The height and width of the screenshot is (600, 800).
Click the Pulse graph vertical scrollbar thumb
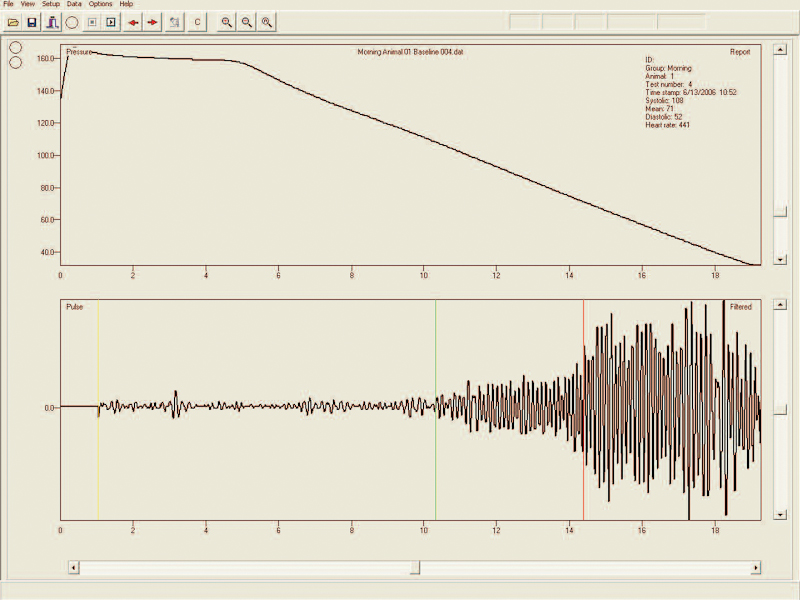(780, 410)
